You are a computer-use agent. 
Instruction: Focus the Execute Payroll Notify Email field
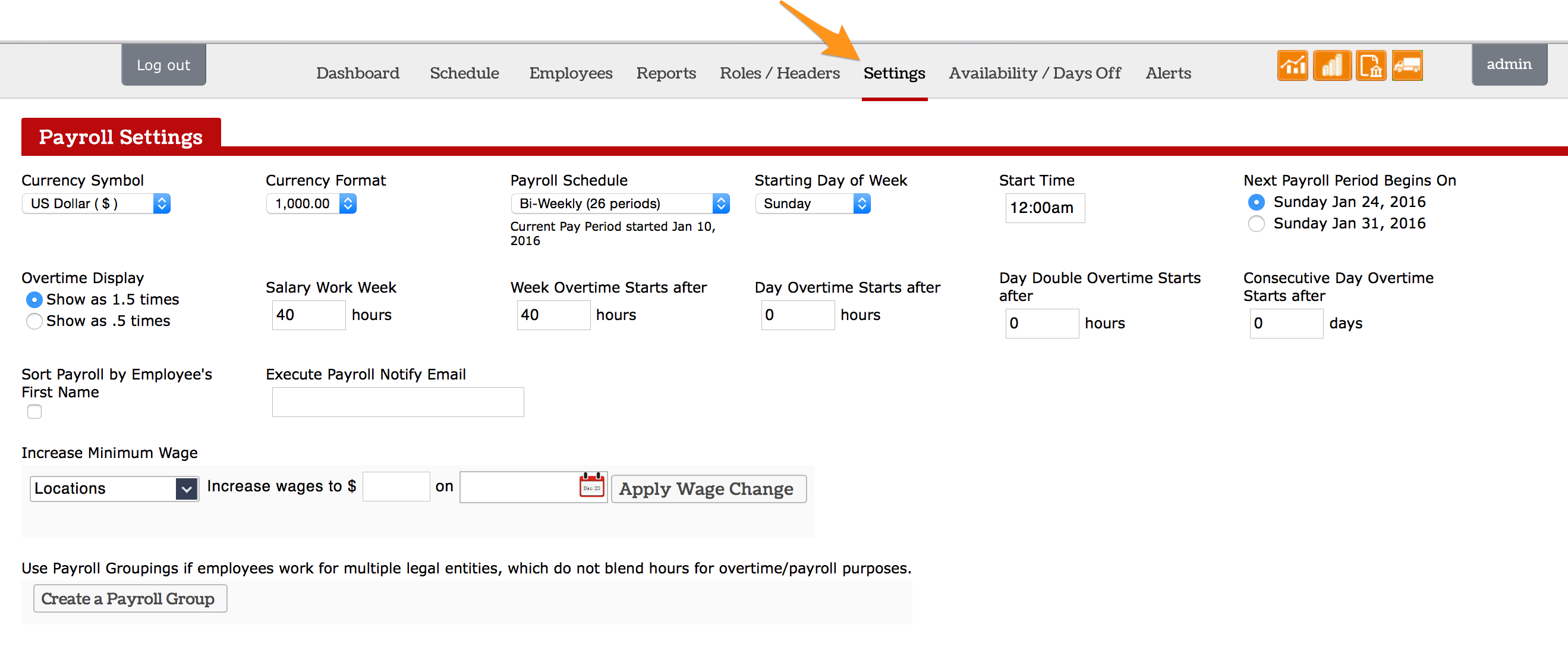398,402
